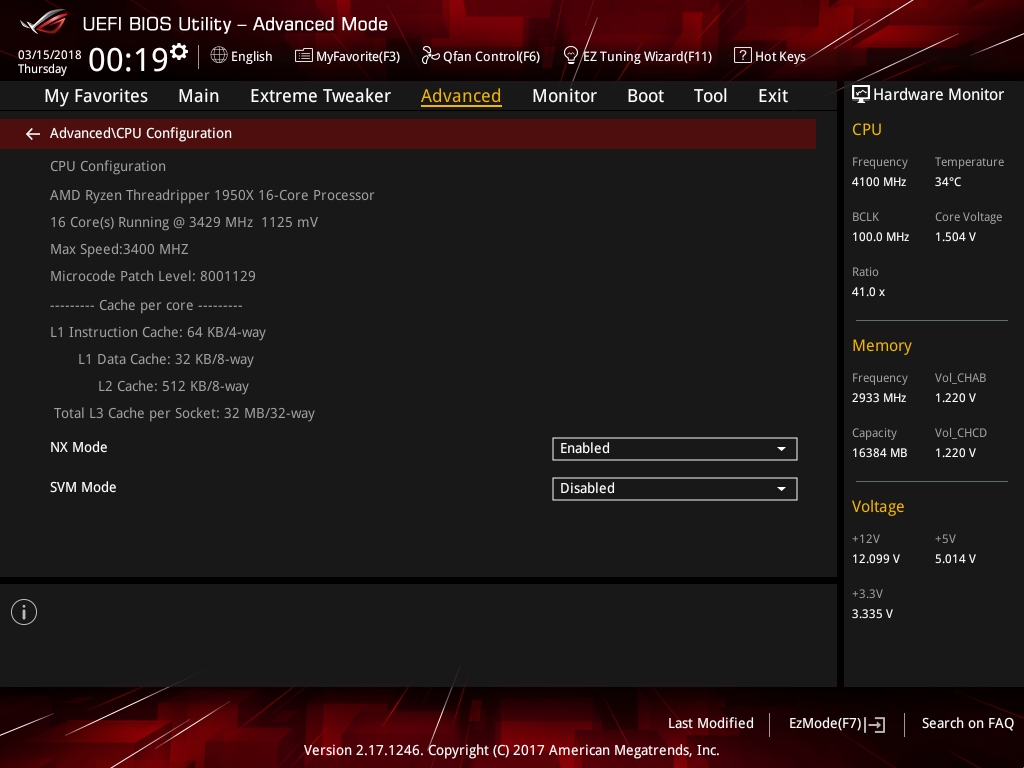Open the clock settings gear icon

pos(179,52)
